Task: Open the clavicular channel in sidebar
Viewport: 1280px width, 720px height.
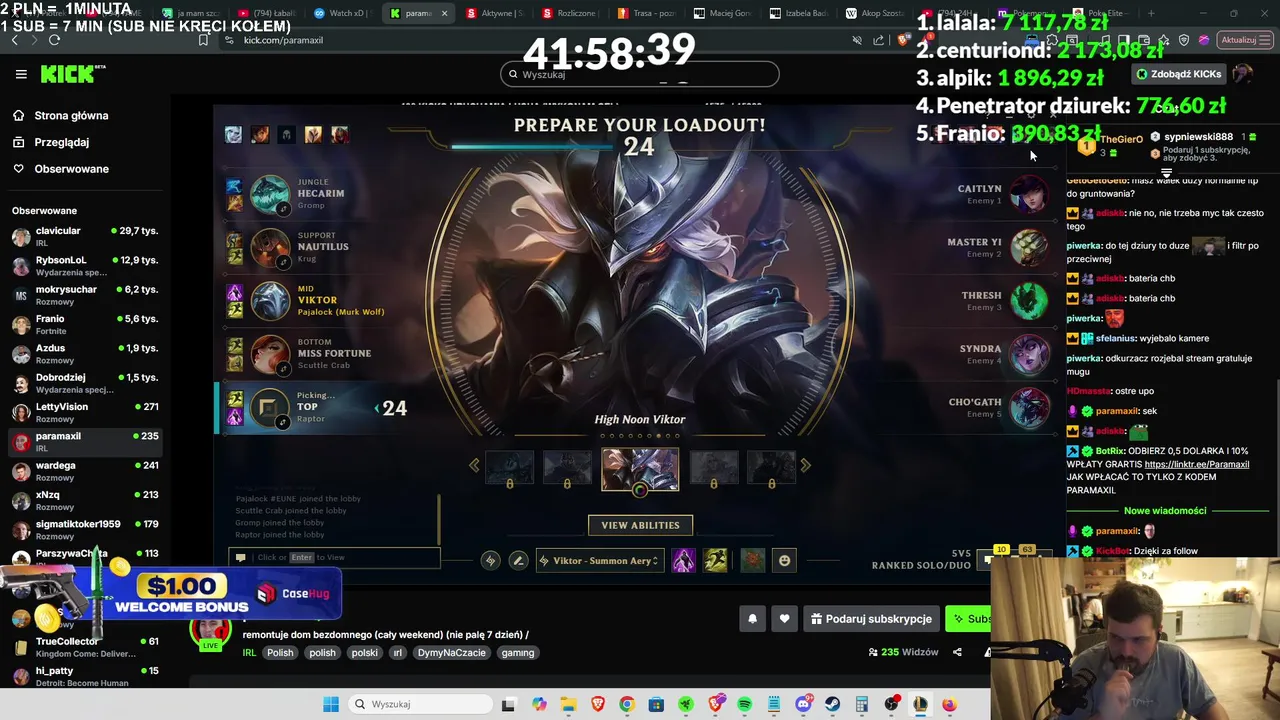Action: tap(85, 237)
